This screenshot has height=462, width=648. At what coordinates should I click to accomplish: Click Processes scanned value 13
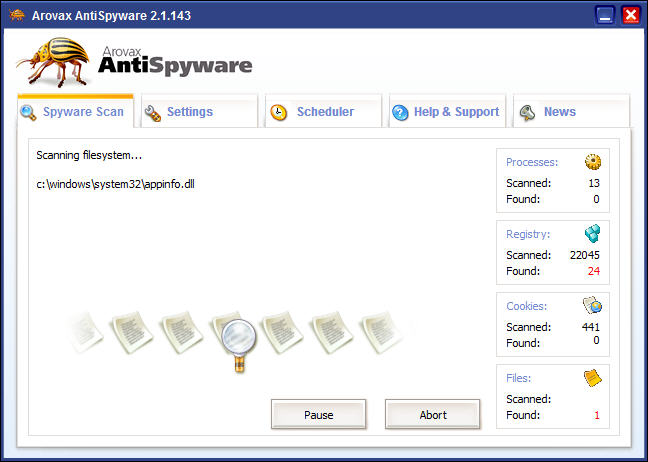coord(594,183)
